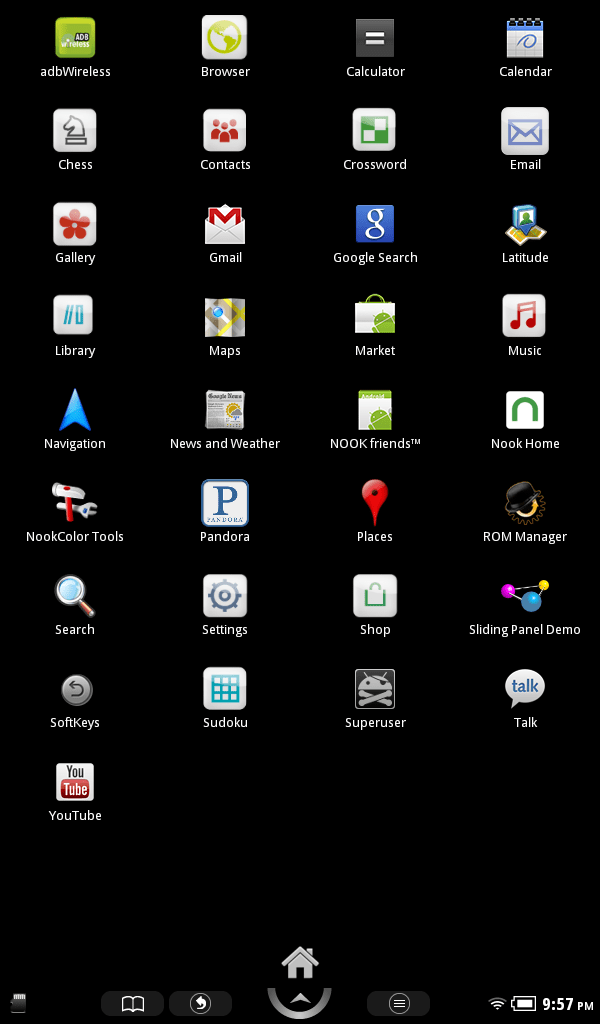600x1024 pixels.
Task: Open ROM Manager
Action: click(525, 503)
